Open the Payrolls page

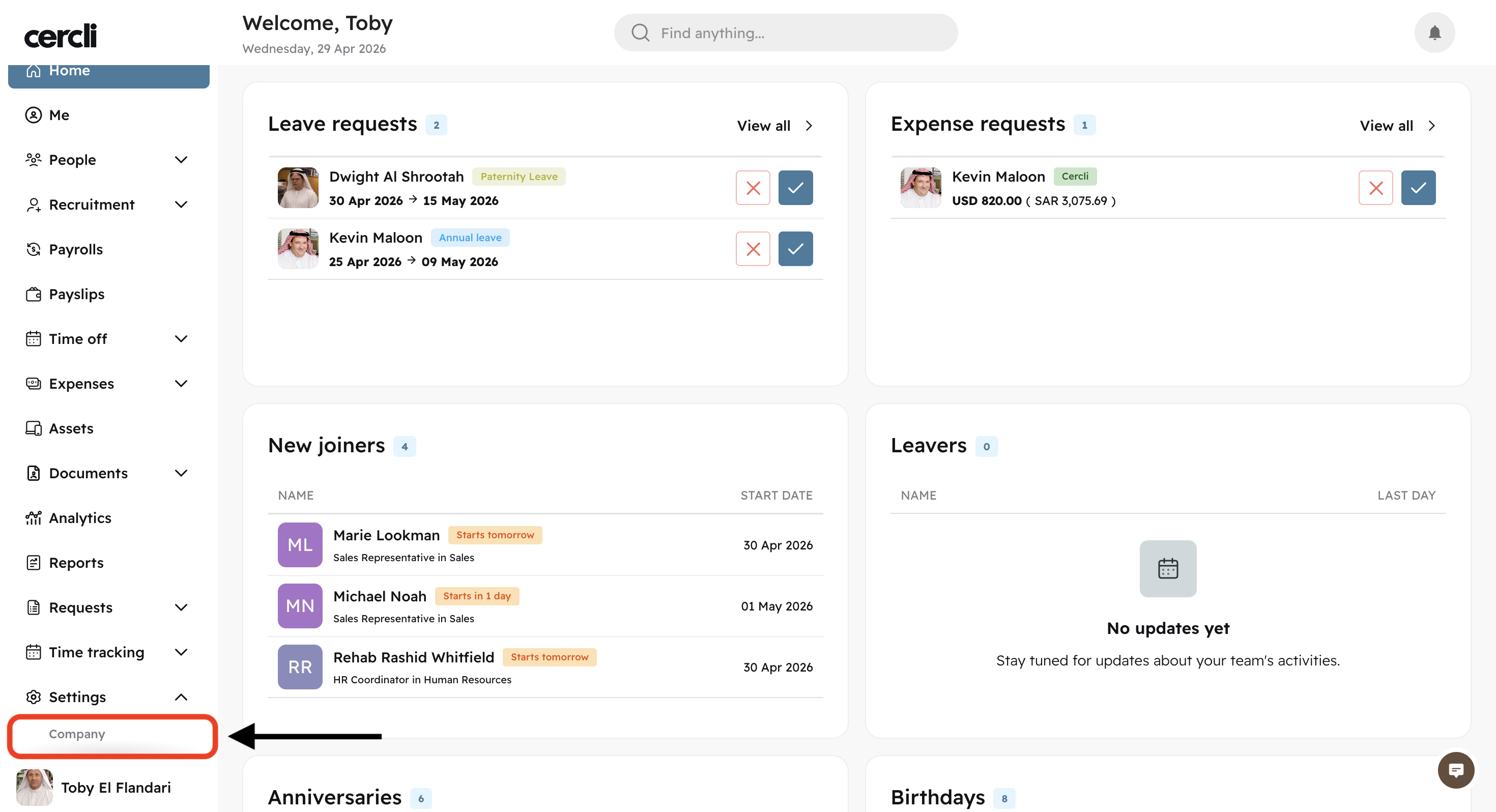pyautogui.click(x=75, y=249)
